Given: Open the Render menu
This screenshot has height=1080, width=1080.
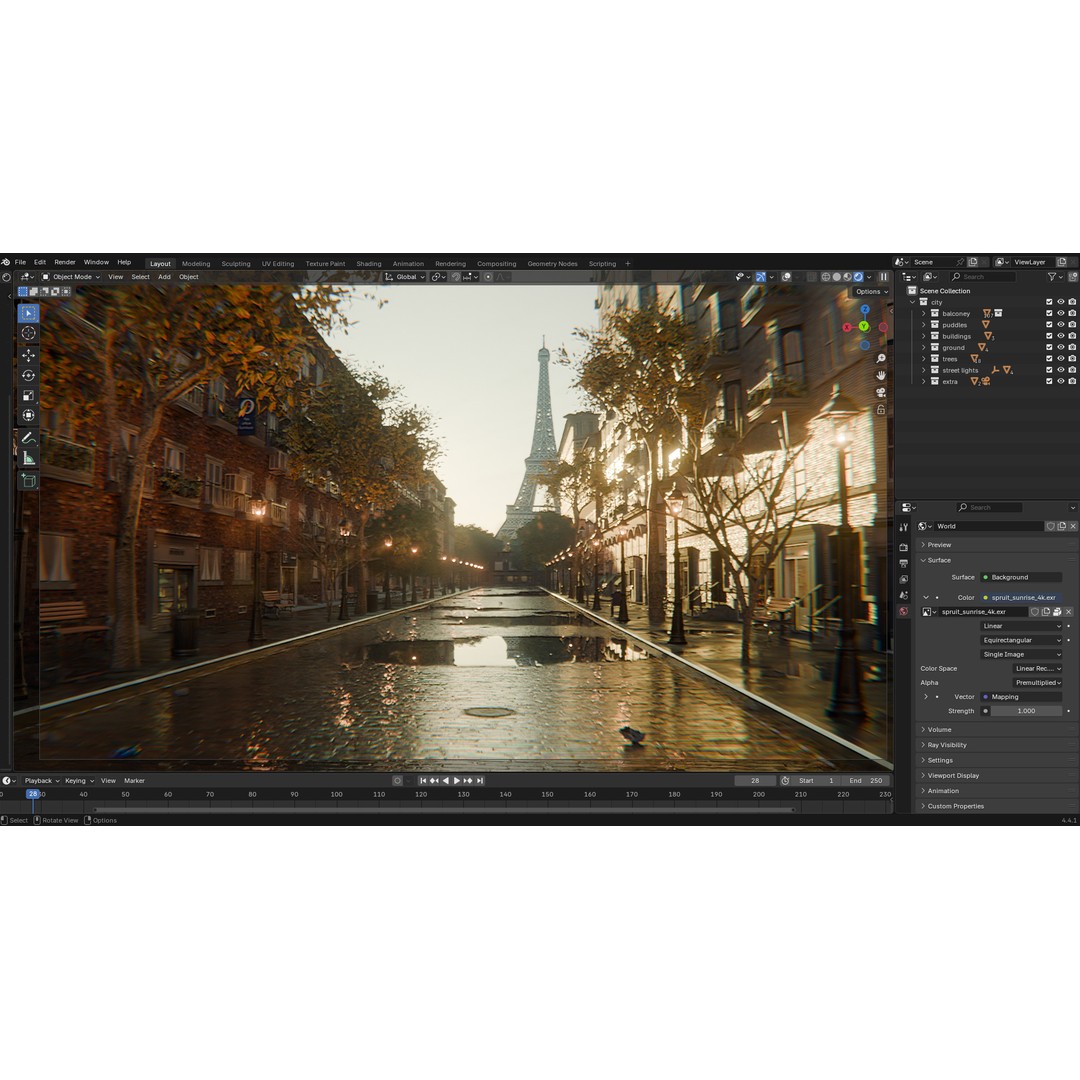Looking at the screenshot, I should [64, 262].
